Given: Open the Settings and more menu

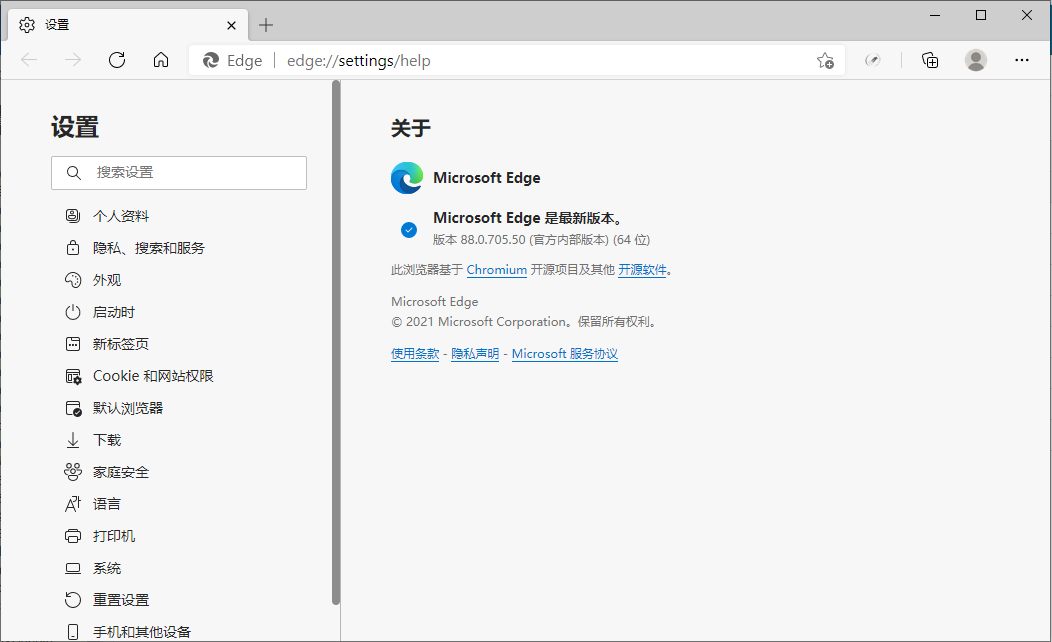Looking at the screenshot, I should coord(1021,60).
